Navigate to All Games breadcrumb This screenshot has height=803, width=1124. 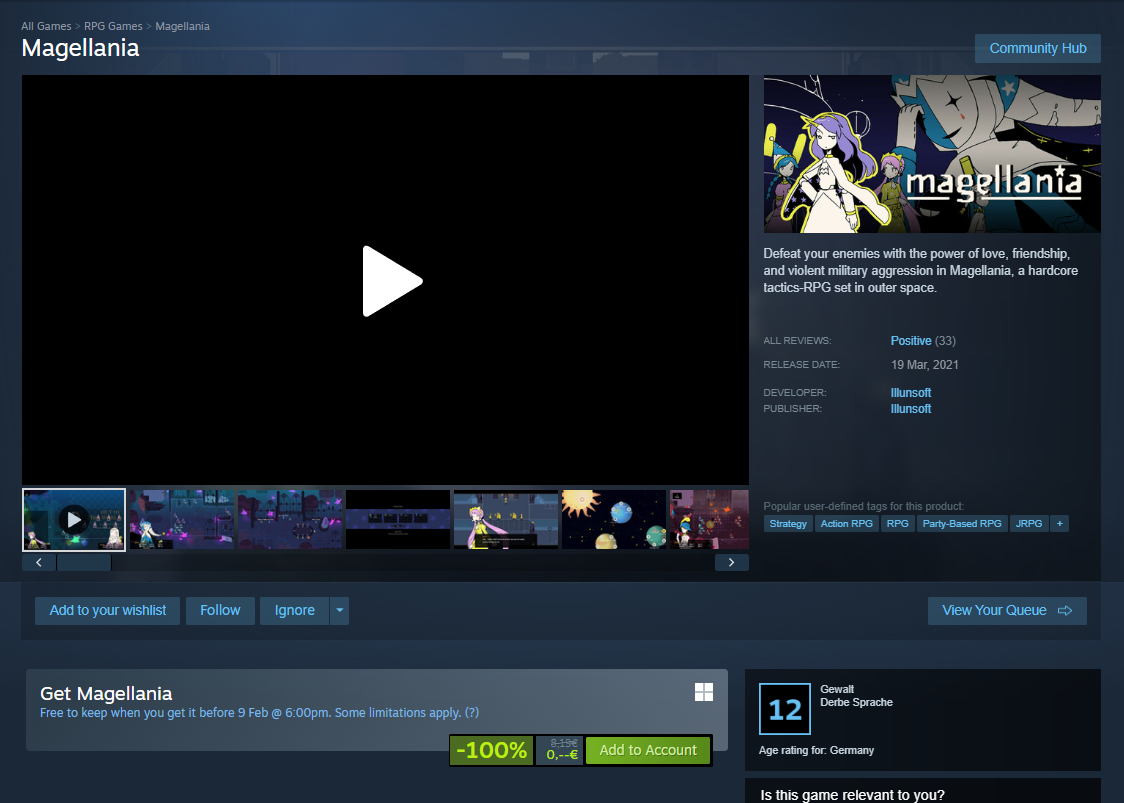(46, 26)
